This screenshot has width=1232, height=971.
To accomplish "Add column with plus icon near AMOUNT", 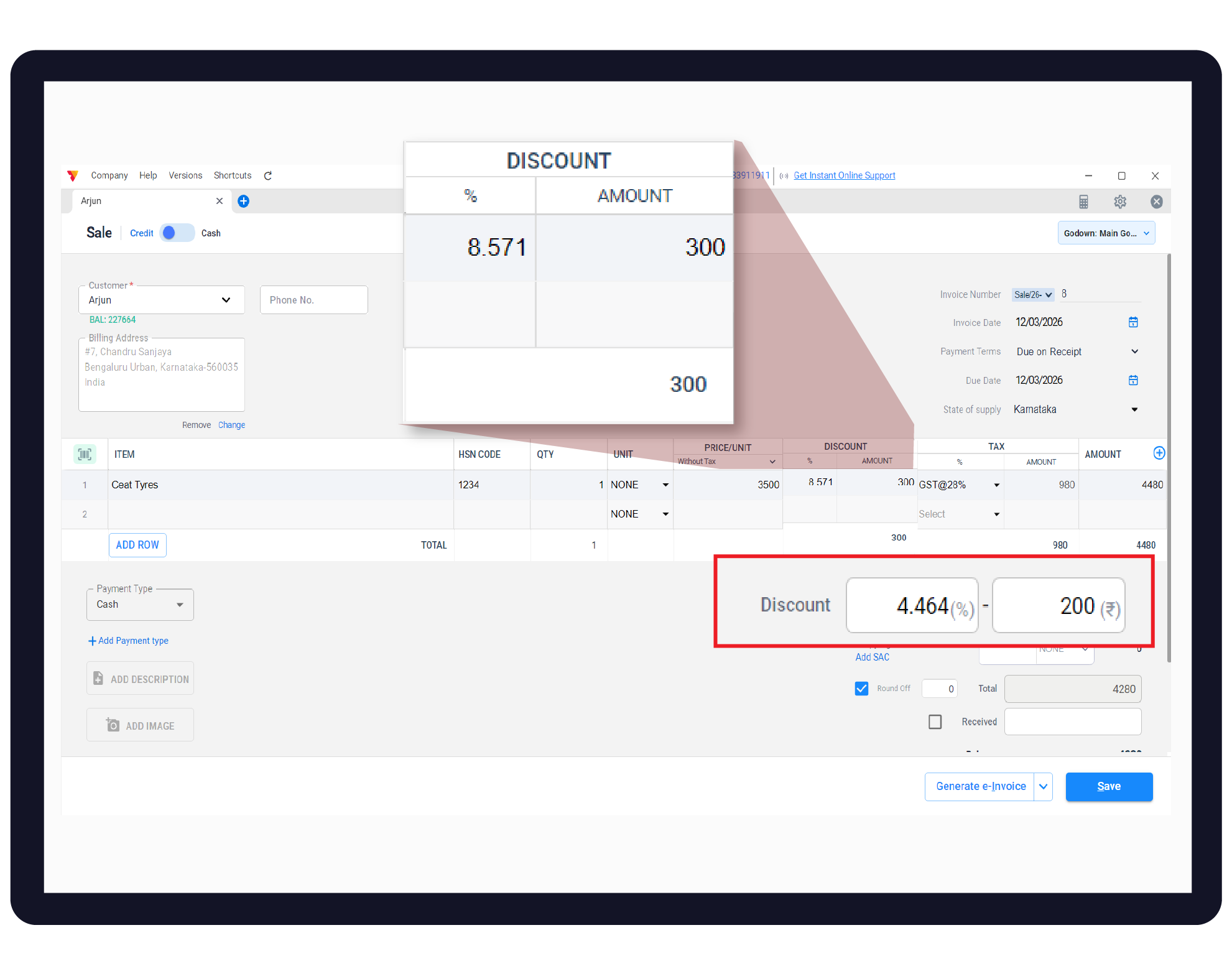I will 1159,453.
